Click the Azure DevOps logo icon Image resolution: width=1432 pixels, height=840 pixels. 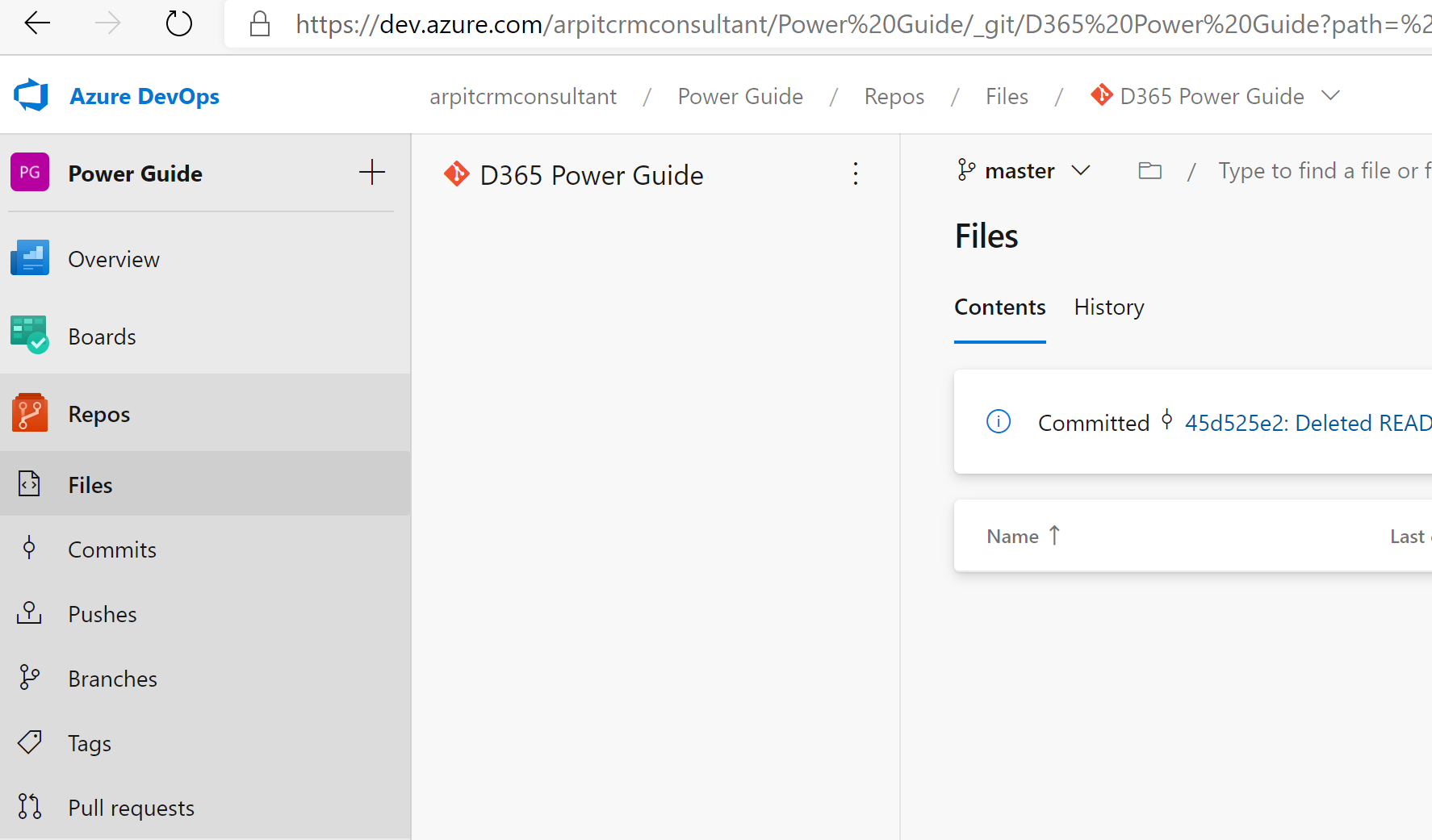[x=31, y=95]
